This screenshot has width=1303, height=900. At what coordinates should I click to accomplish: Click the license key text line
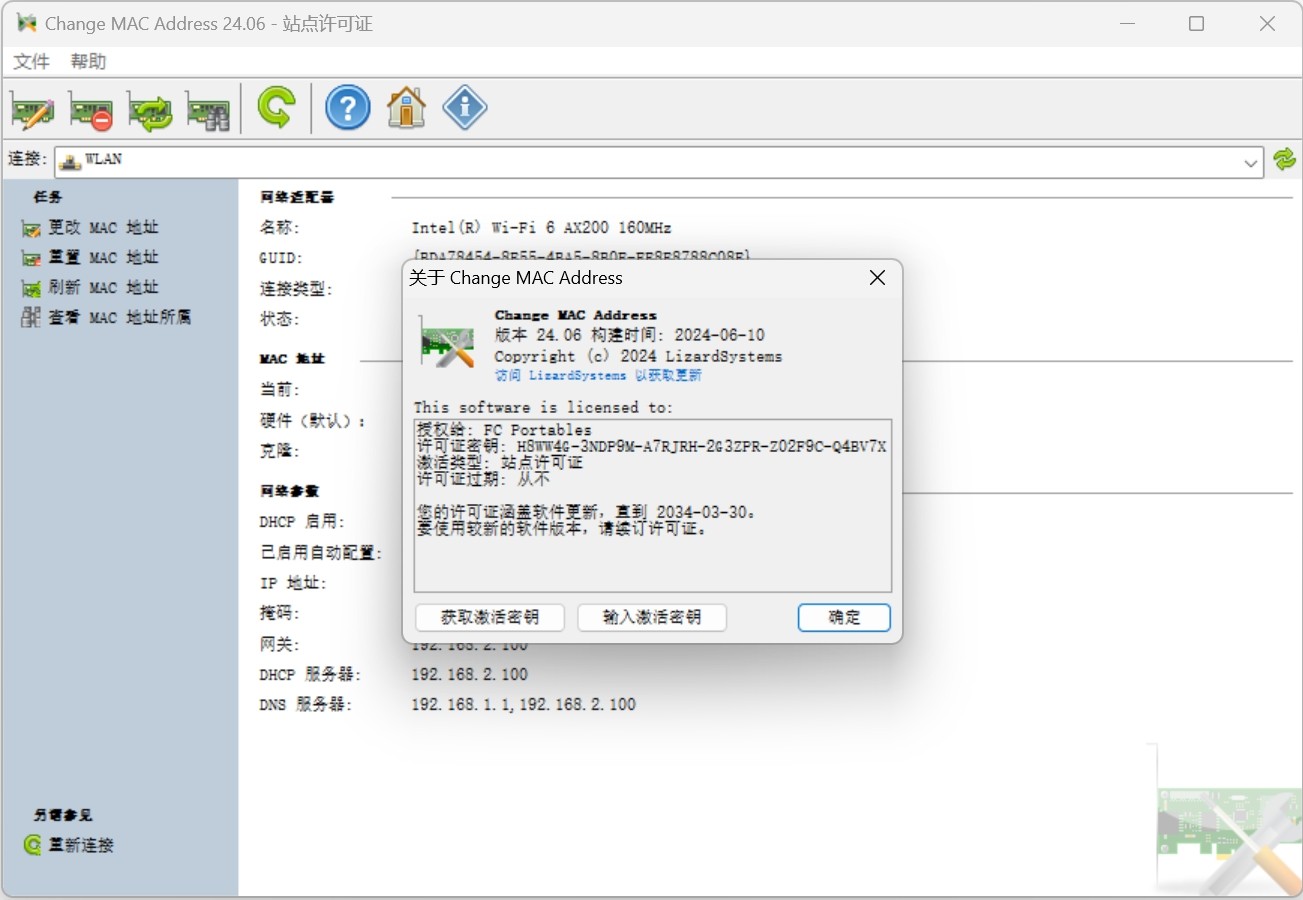(652, 446)
